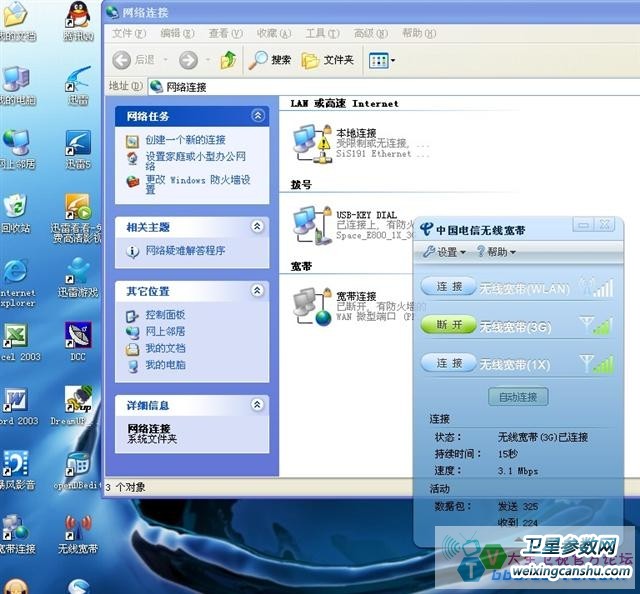
Task: Click 创建一个新的连接 link
Action: pyautogui.click(x=185, y=140)
